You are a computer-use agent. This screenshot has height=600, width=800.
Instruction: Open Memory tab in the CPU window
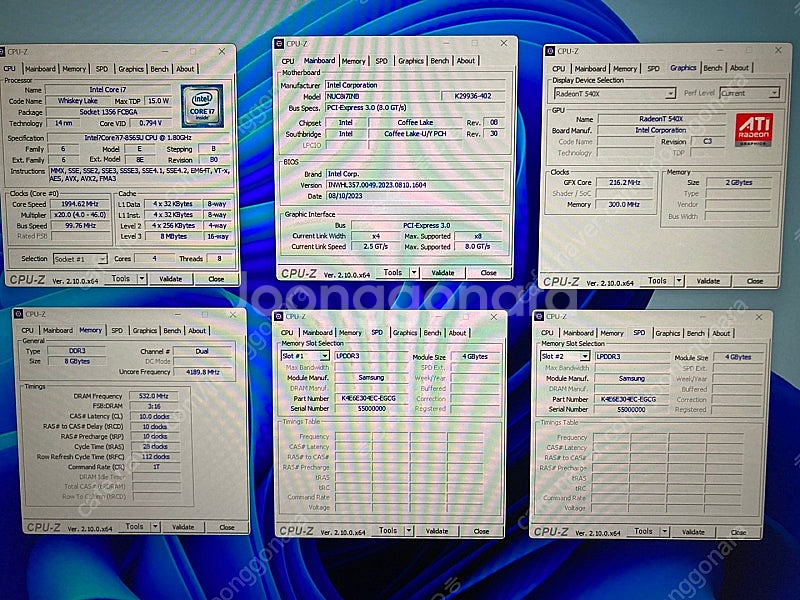(x=74, y=69)
